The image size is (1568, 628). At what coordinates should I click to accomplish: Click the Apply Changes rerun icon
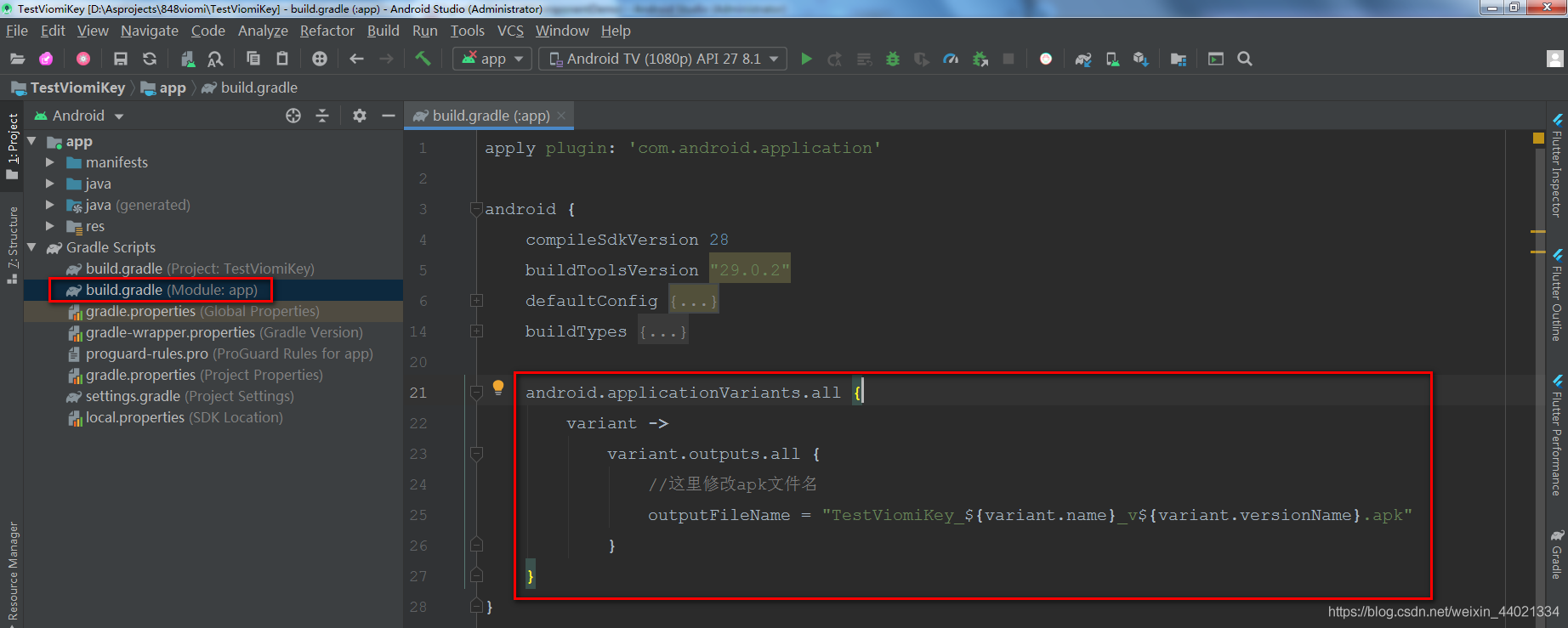click(x=835, y=59)
